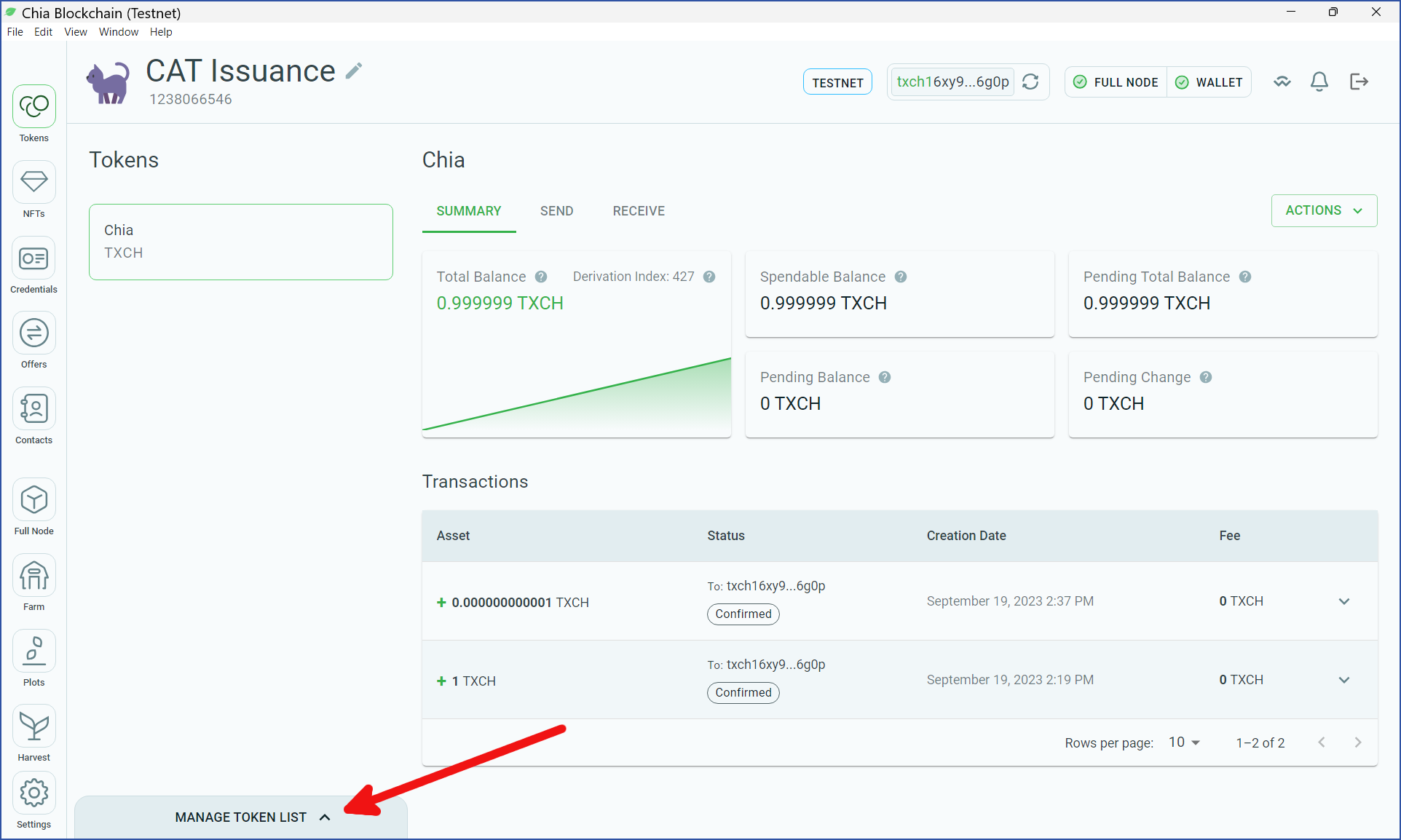Switch to the RECEIVE tab

(x=639, y=211)
